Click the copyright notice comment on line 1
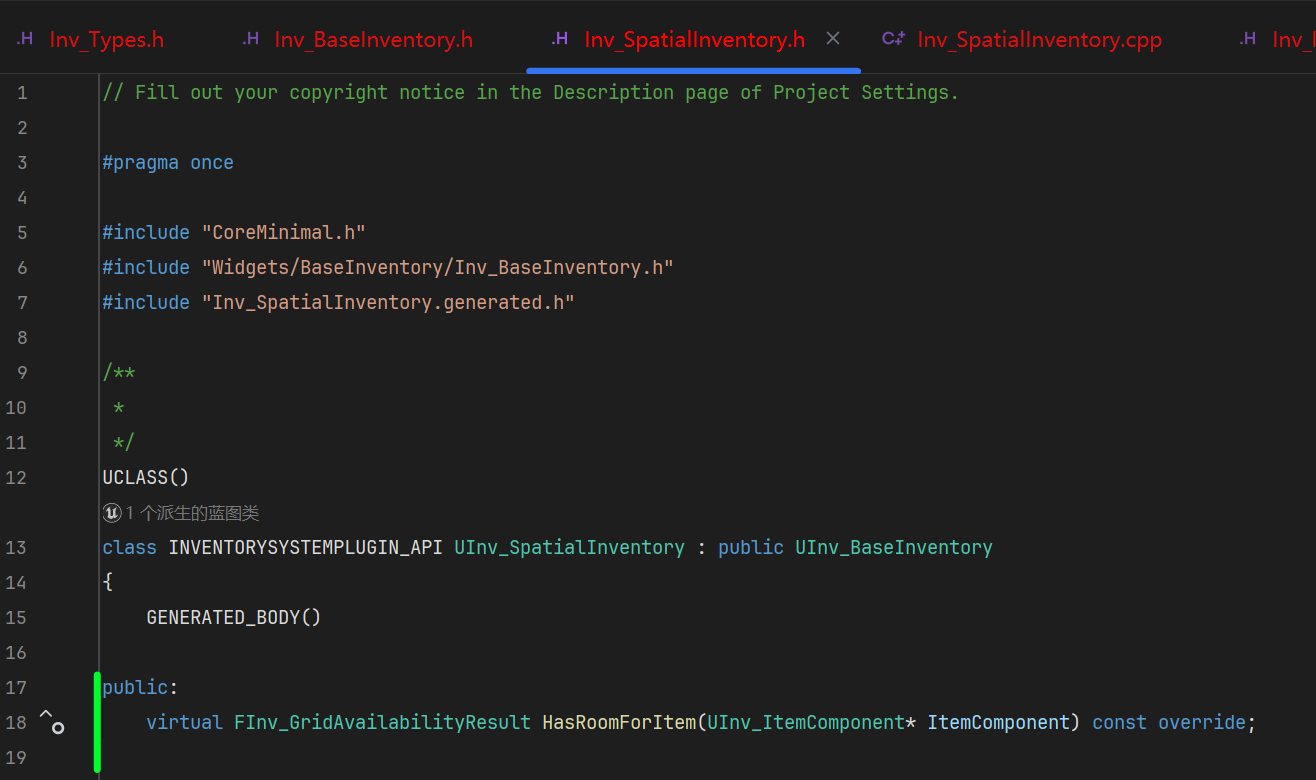Image resolution: width=1316 pixels, height=780 pixels. click(x=530, y=92)
